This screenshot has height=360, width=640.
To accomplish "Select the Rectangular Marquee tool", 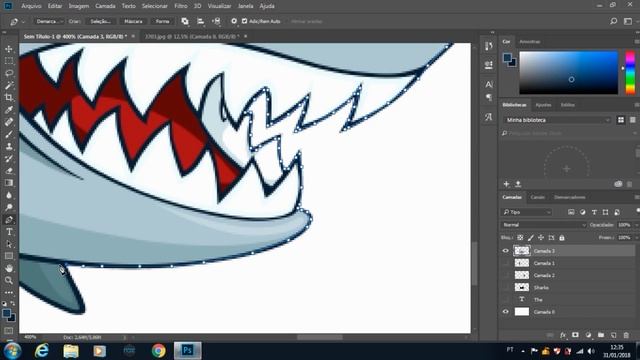I will point(9,61).
